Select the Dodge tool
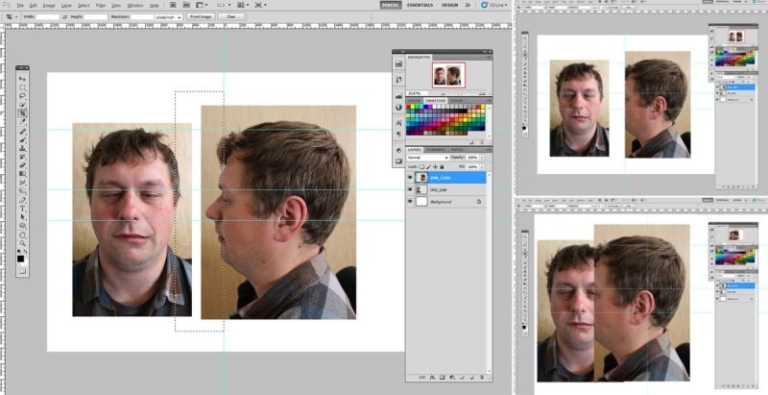 click(x=22, y=191)
